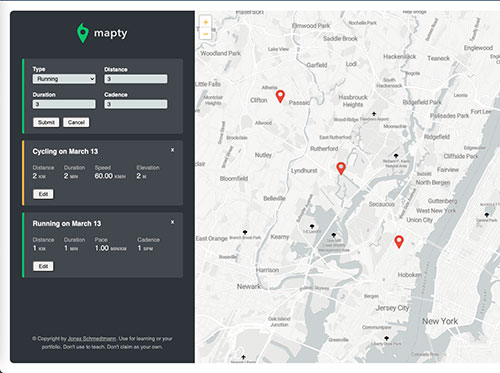Zoom in the map with plus
The width and height of the screenshot is (500, 373).
click(206, 22)
